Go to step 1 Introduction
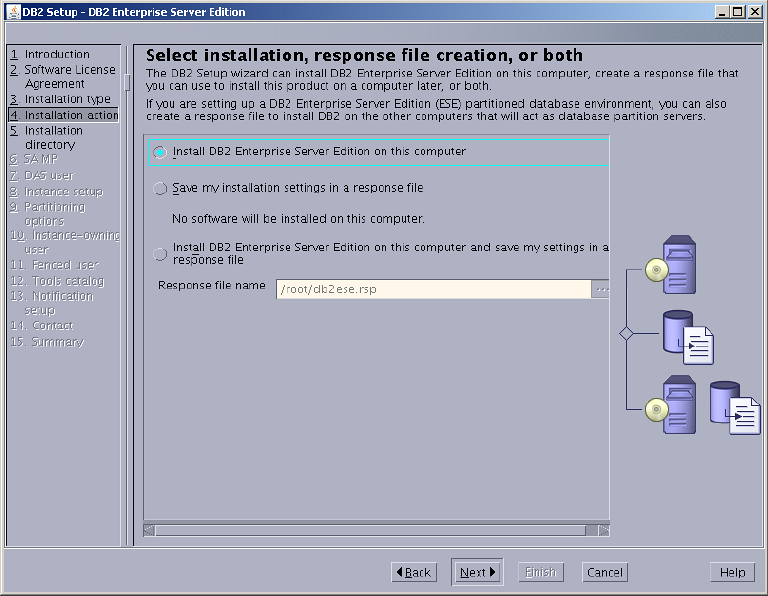Screen dimensions: 768x596 point(50,54)
